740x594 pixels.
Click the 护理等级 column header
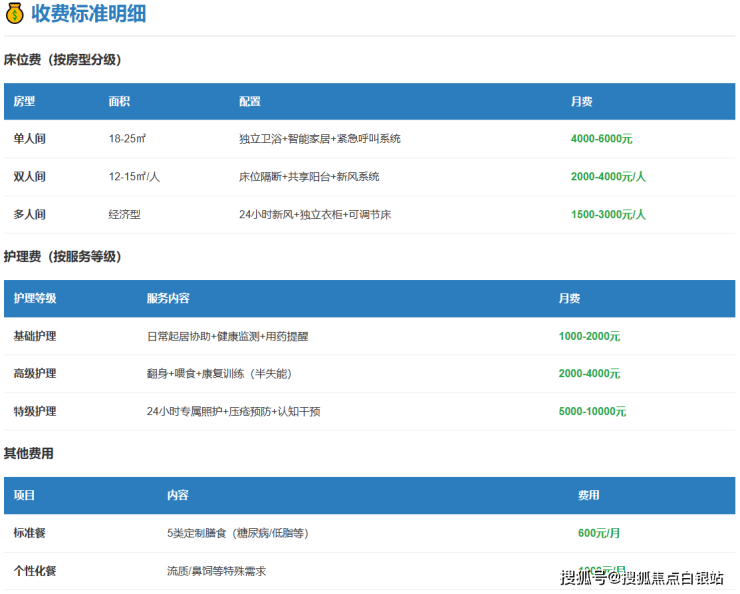(x=35, y=299)
